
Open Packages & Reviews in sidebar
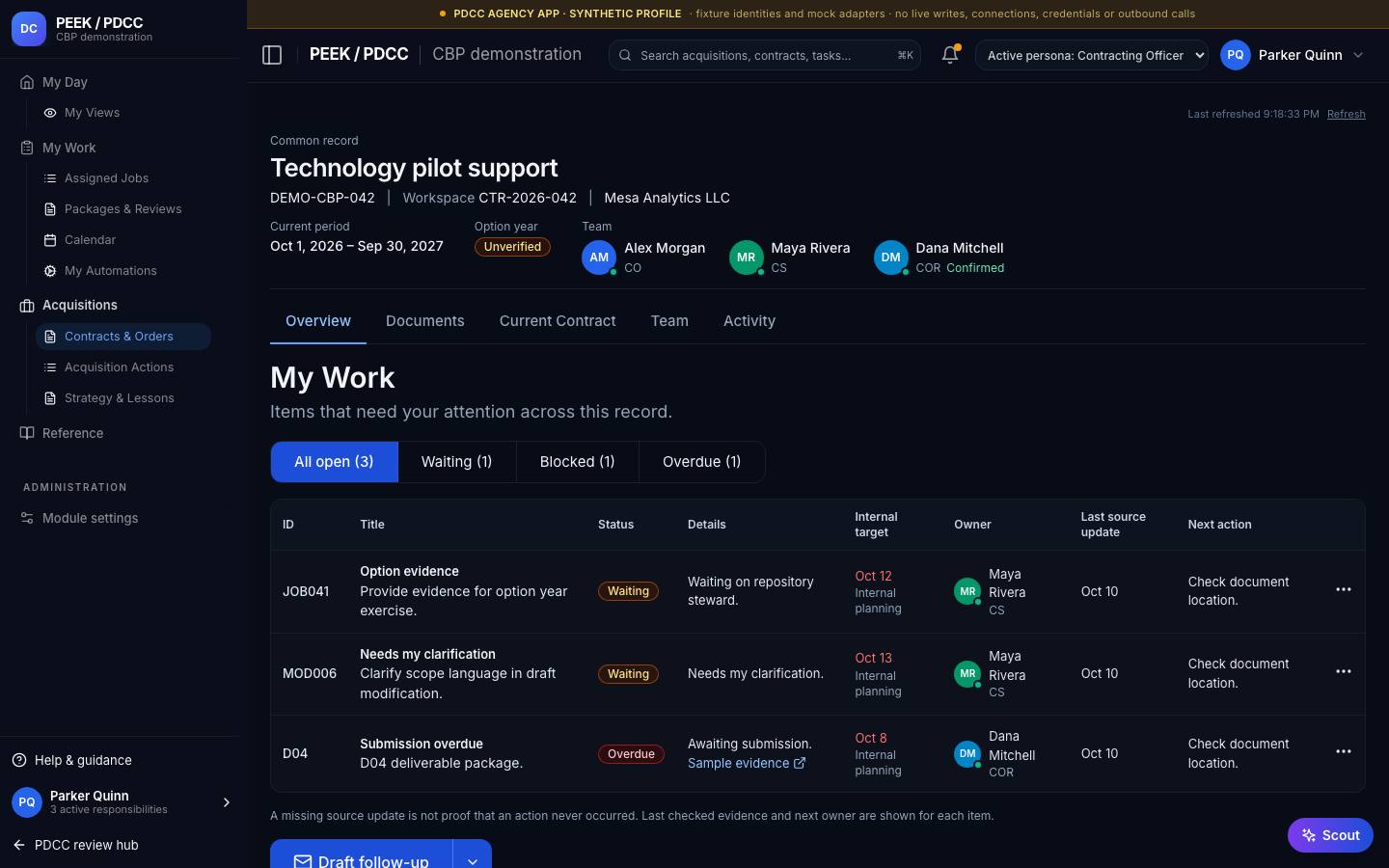123,209
